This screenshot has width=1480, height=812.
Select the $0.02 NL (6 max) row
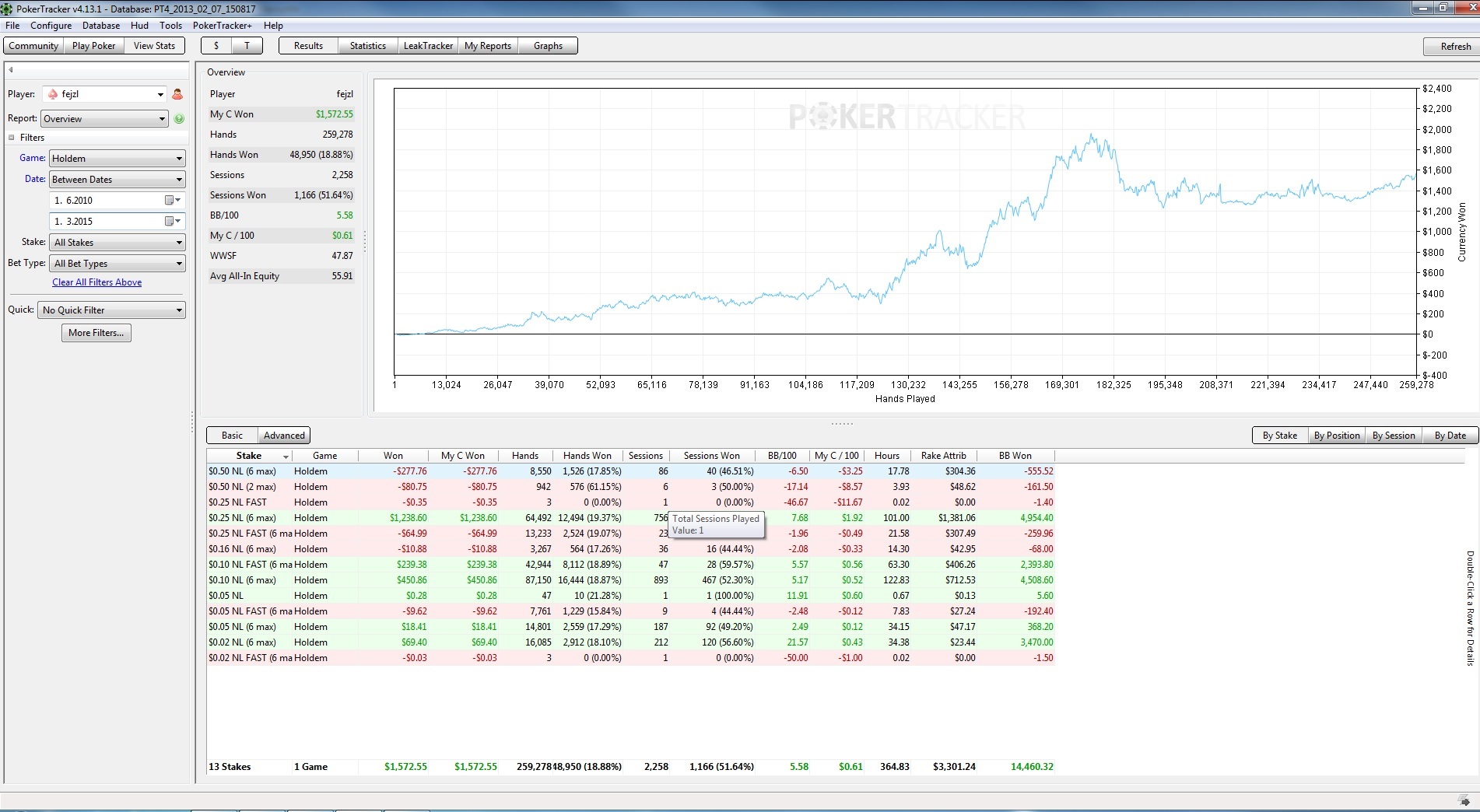(x=630, y=642)
